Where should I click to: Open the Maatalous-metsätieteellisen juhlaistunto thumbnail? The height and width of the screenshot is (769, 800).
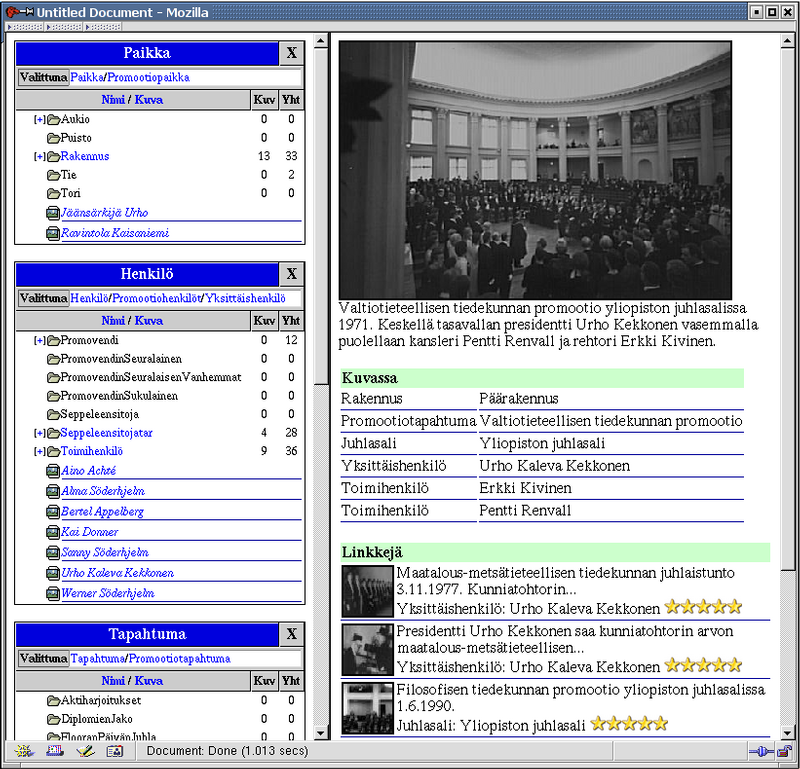point(367,591)
